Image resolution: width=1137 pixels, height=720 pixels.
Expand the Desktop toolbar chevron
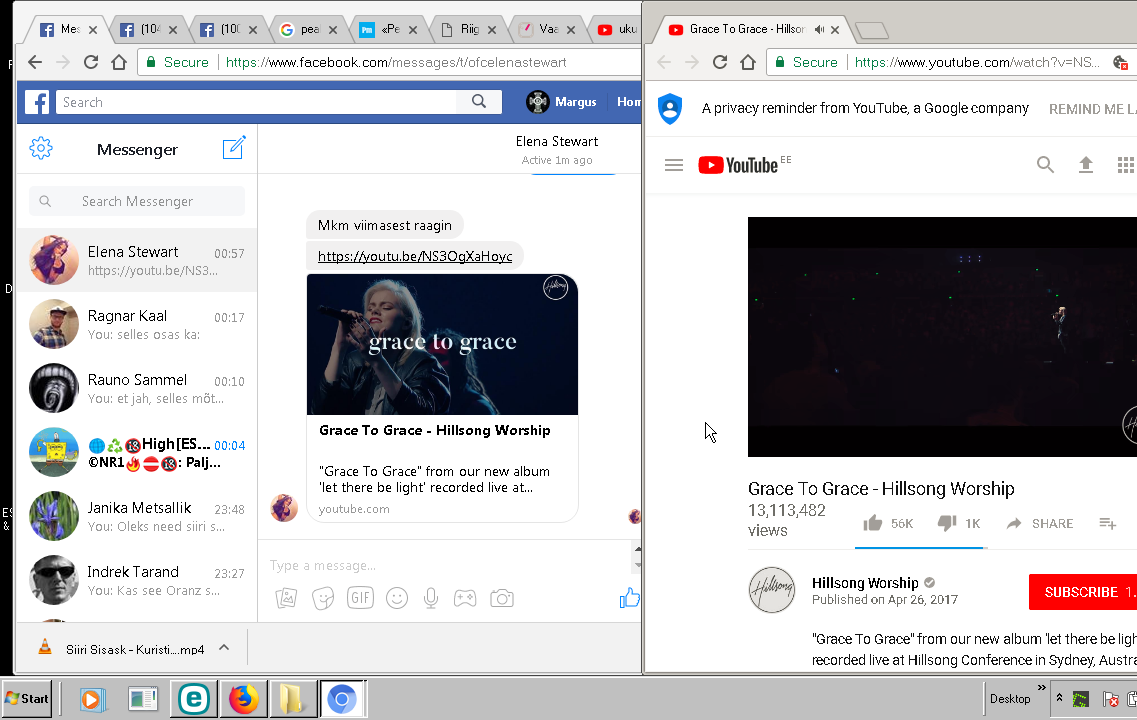point(1041,687)
